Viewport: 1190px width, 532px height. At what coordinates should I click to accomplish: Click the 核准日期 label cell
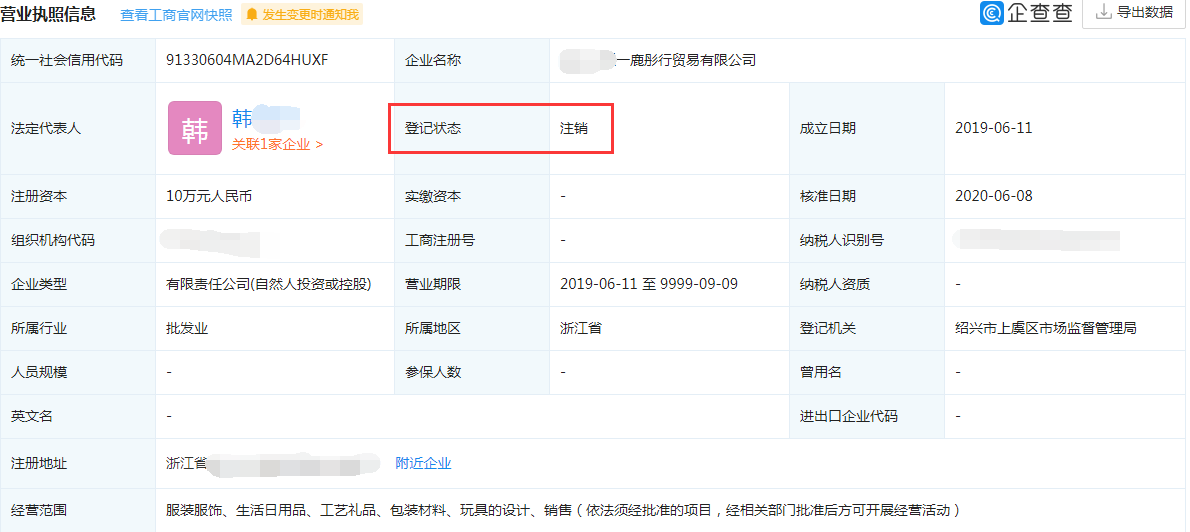point(867,196)
